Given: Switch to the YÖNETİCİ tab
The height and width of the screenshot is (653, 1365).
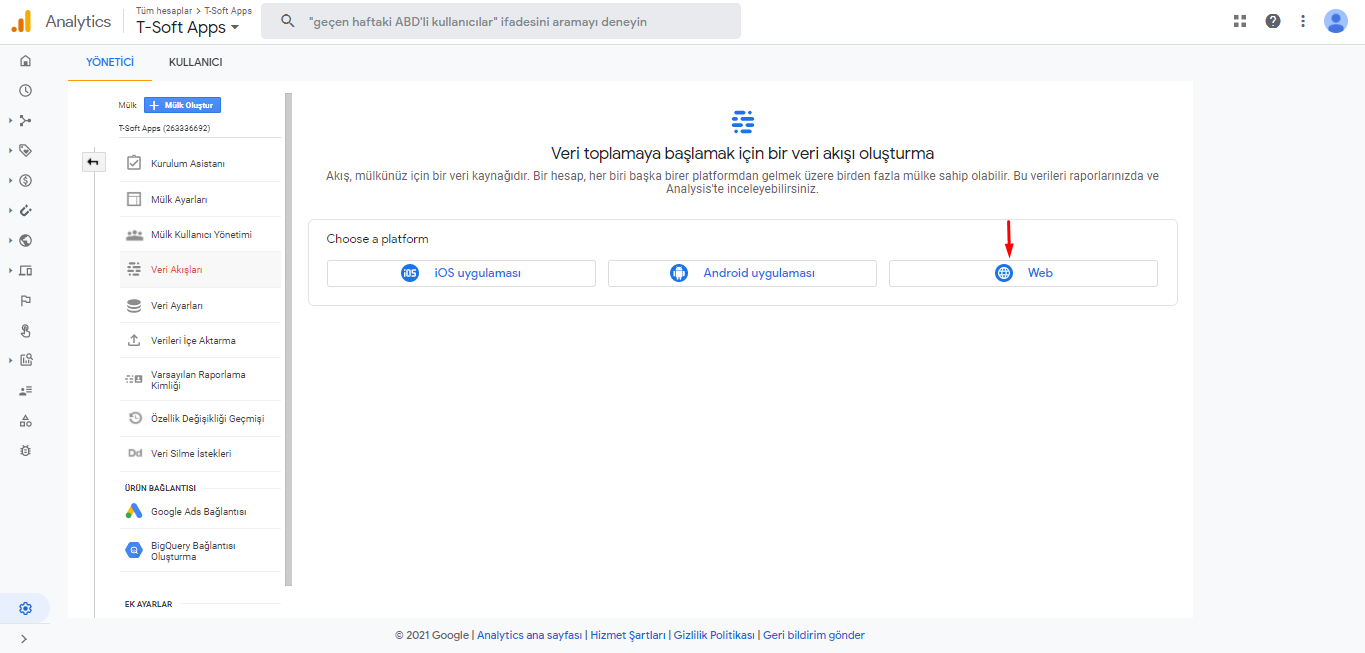Looking at the screenshot, I should (110, 62).
